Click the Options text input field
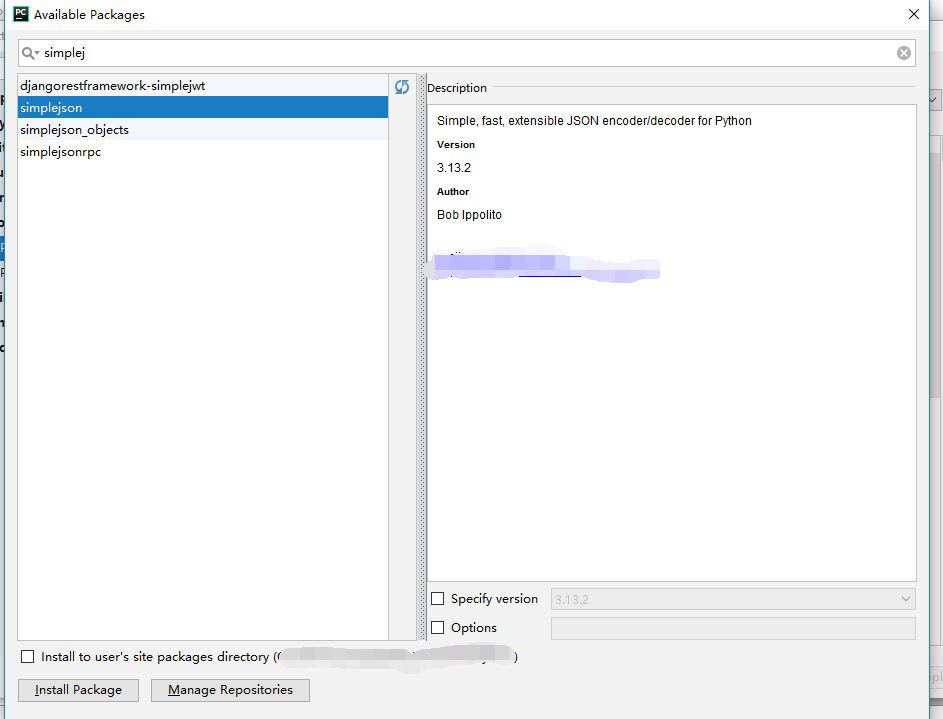The image size is (943, 719). (733, 628)
